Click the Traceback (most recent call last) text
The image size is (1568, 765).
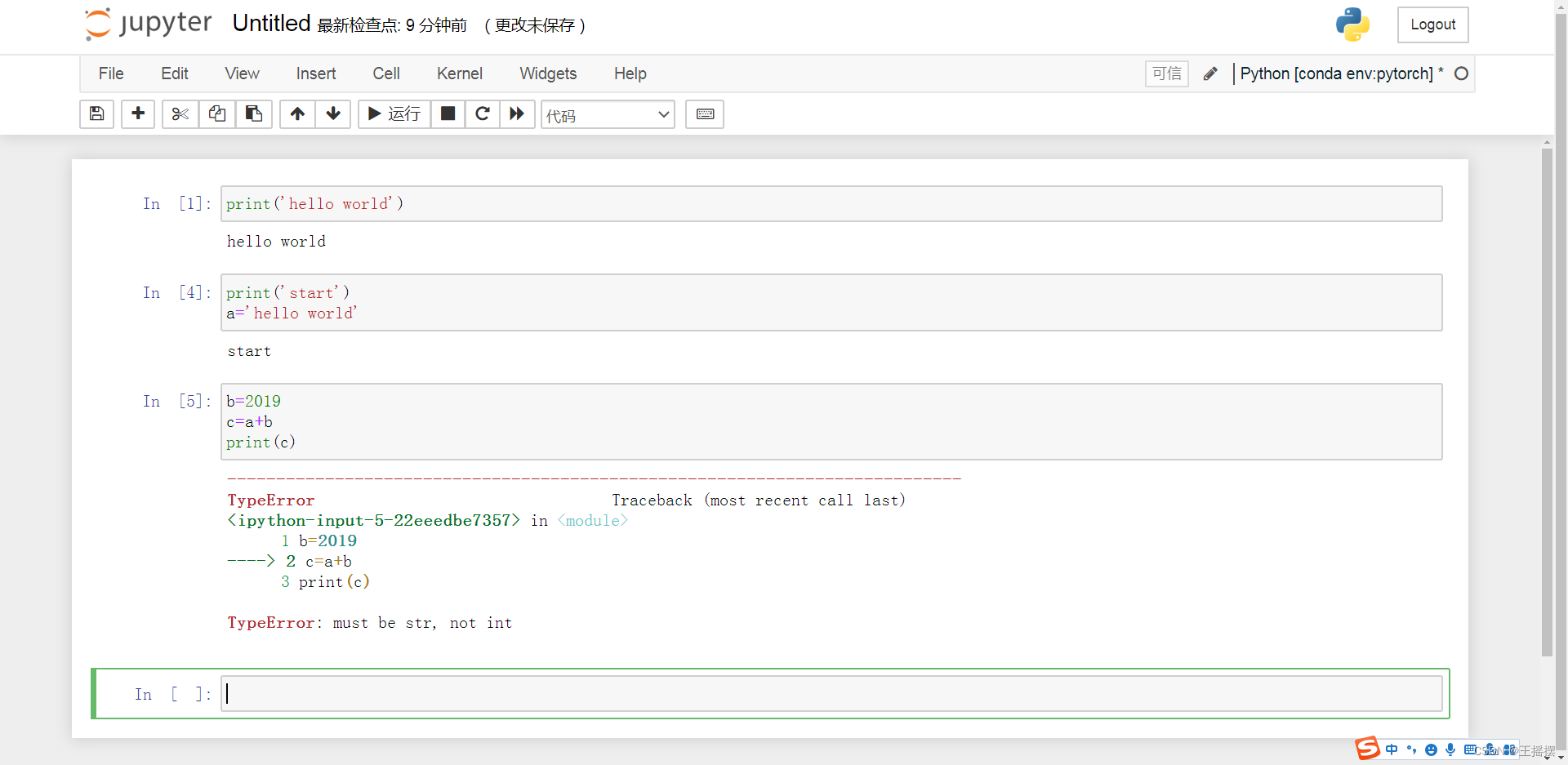(x=759, y=500)
